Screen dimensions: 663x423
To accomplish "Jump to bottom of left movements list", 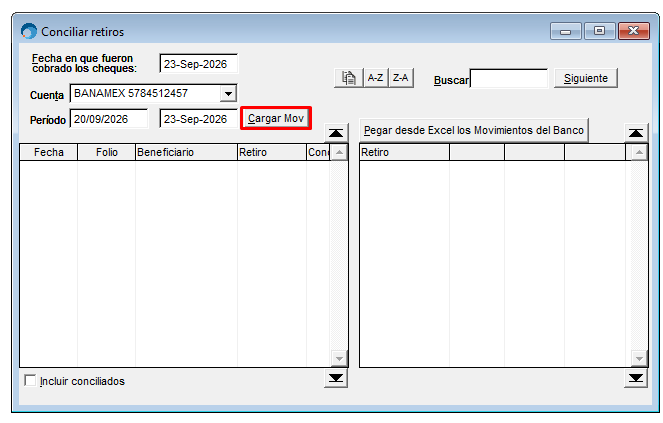I will pos(336,378).
